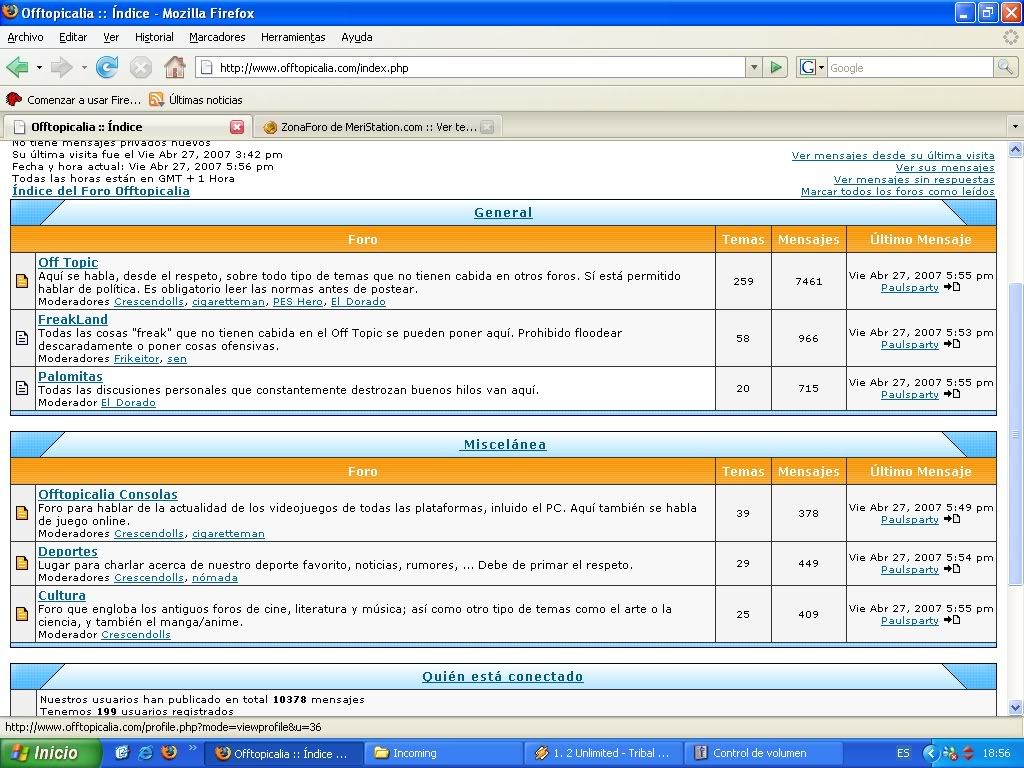Click the Firefox Reload page icon
This screenshot has width=1024, height=768.
coord(107,67)
